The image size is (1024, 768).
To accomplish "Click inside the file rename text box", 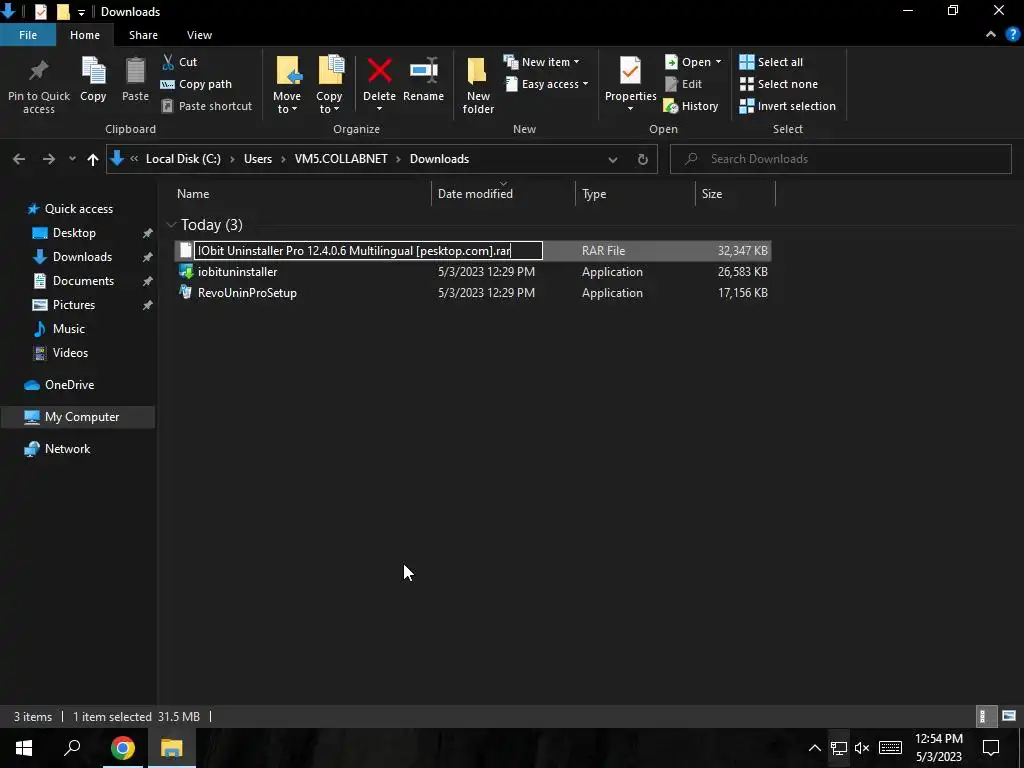I will click(x=368, y=251).
